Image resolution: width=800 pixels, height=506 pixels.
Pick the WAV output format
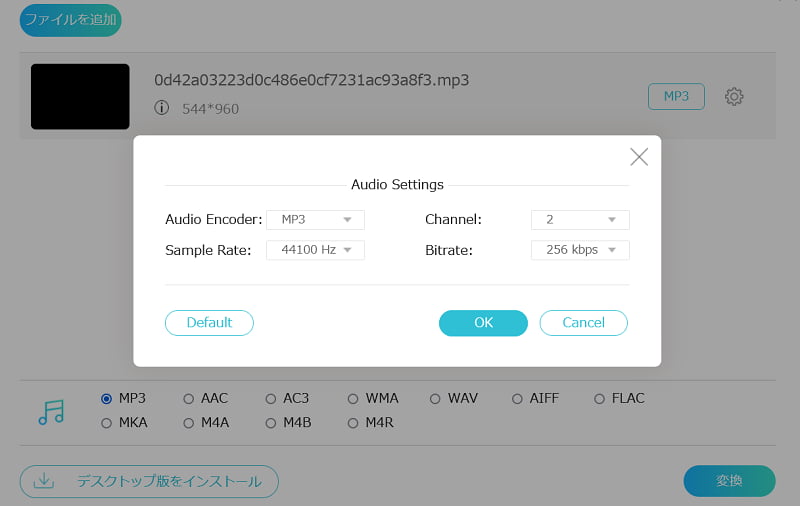(x=435, y=398)
